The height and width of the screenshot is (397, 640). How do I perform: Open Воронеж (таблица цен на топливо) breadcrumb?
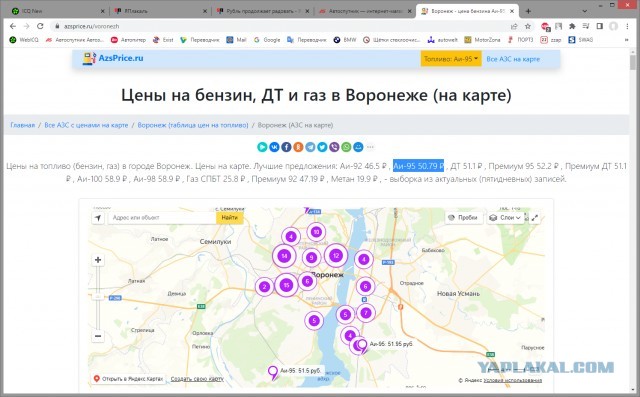click(x=193, y=125)
